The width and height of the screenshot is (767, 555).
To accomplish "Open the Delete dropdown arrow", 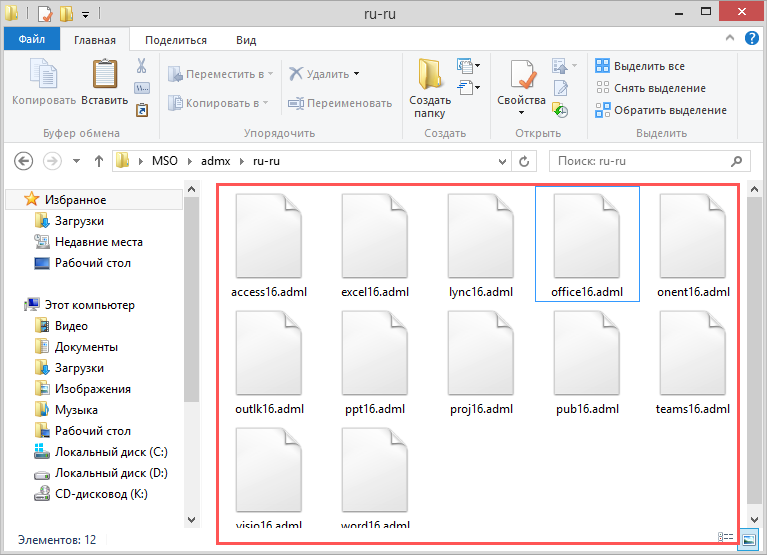I will [357, 74].
